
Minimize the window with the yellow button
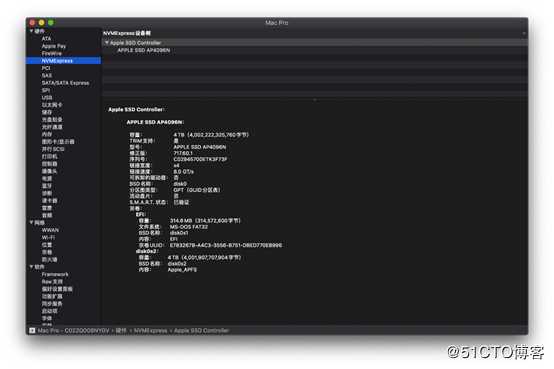point(42,23)
